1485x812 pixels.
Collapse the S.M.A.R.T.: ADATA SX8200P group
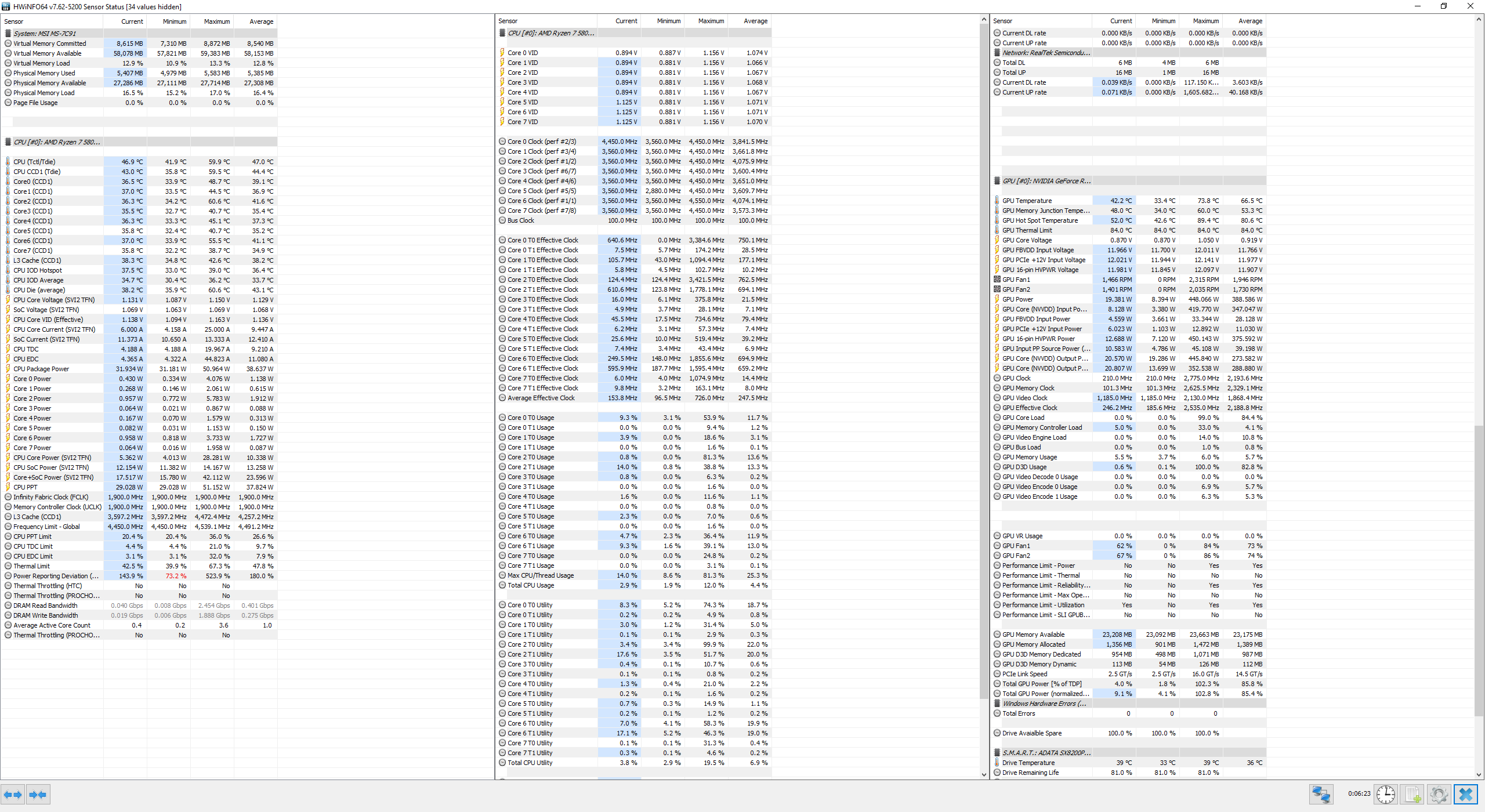pos(1046,753)
